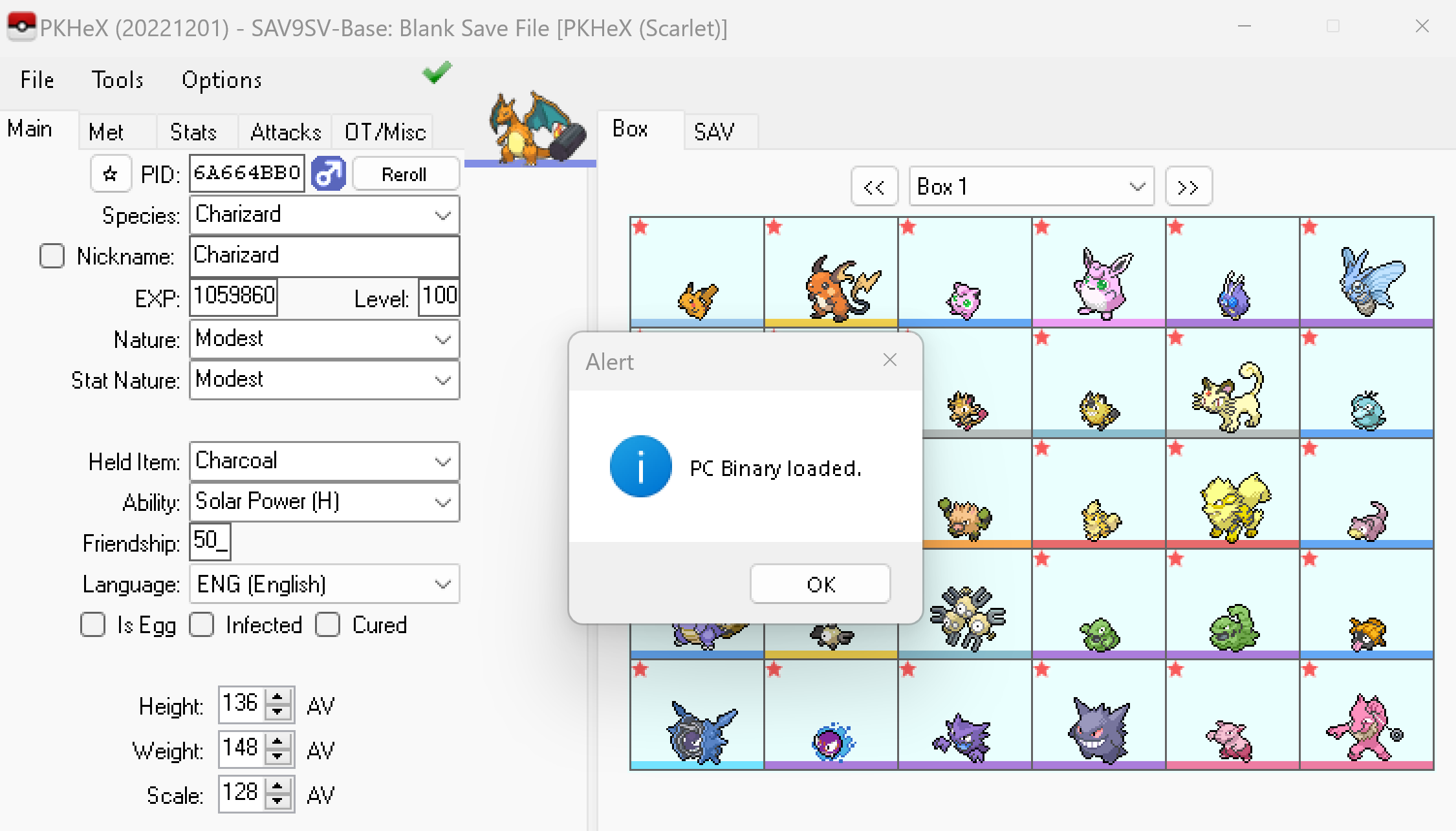1456x831 pixels.
Task: Click the star/shiny toggle icon for PID
Action: [109, 175]
